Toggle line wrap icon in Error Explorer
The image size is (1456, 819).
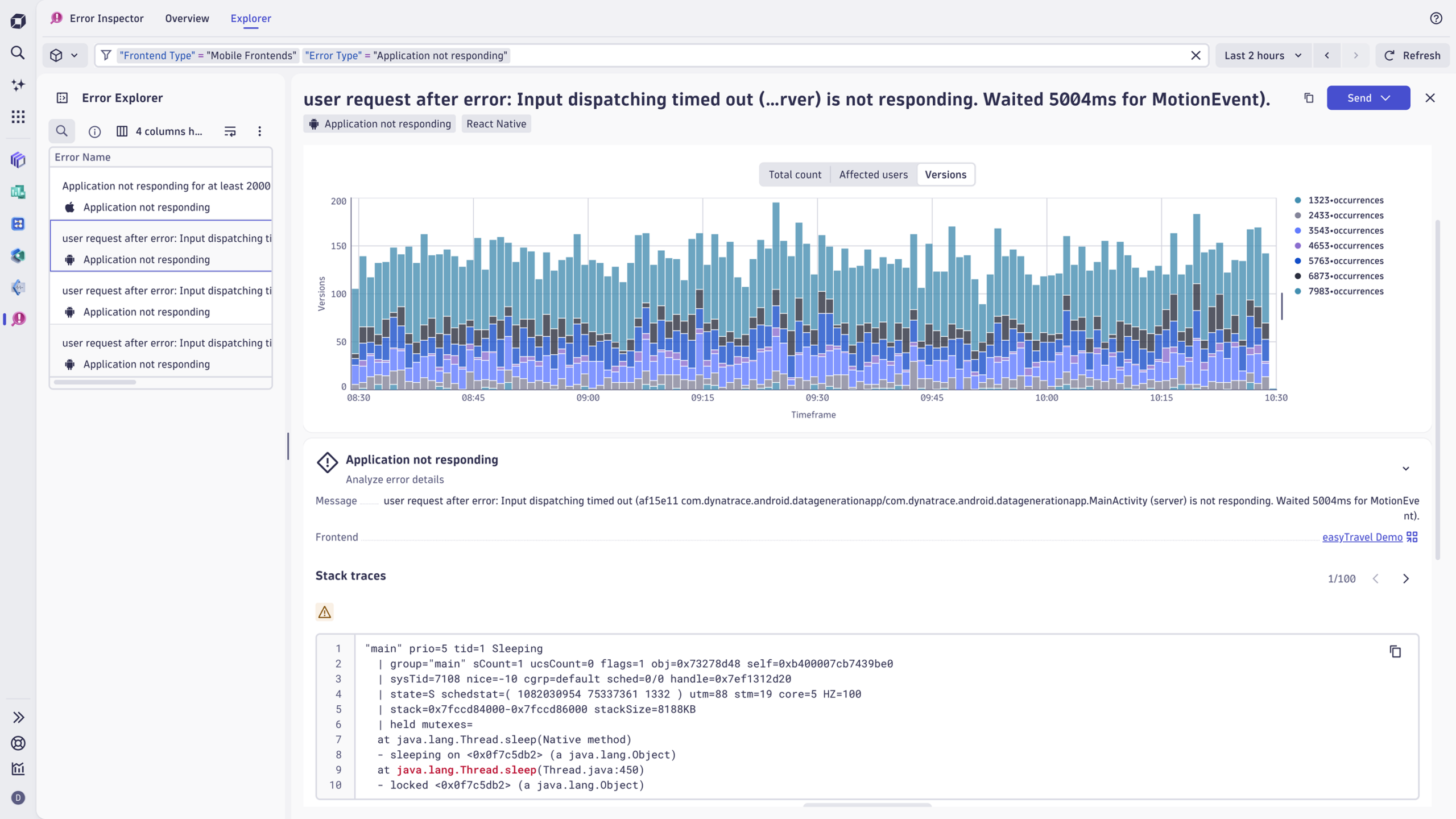point(230,131)
